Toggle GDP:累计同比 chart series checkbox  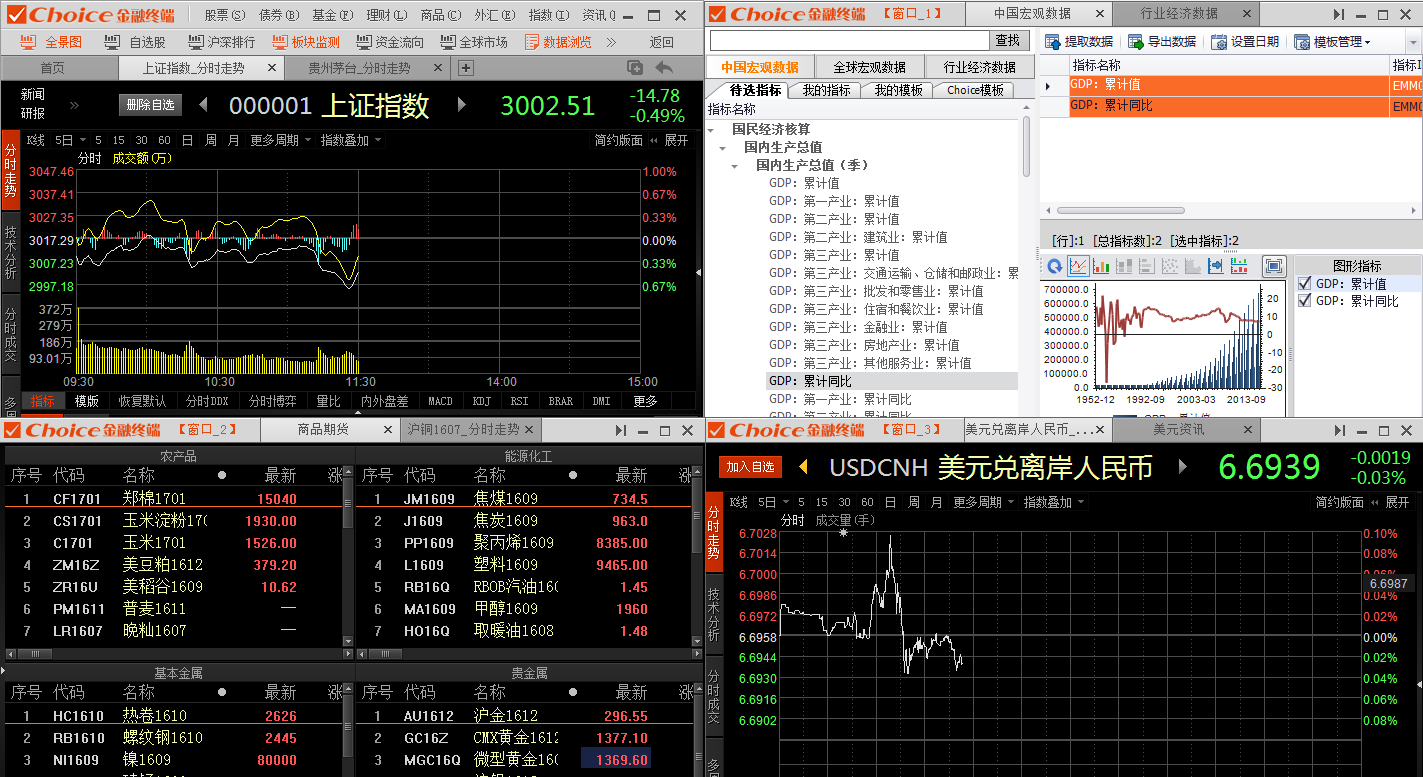click(1304, 300)
